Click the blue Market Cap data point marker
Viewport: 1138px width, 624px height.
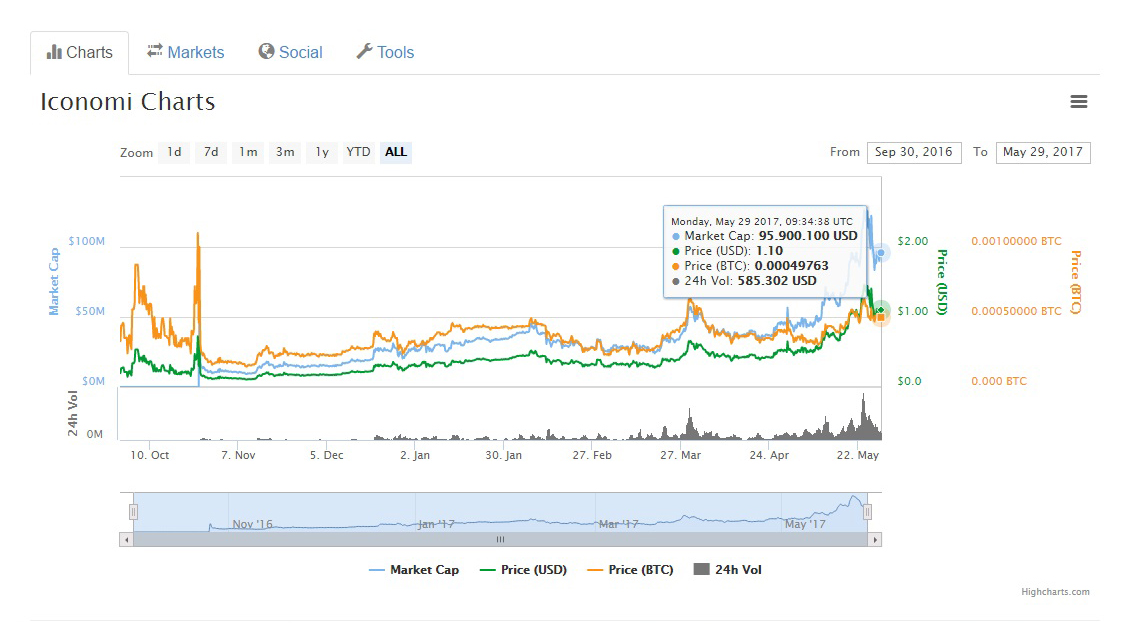880,253
